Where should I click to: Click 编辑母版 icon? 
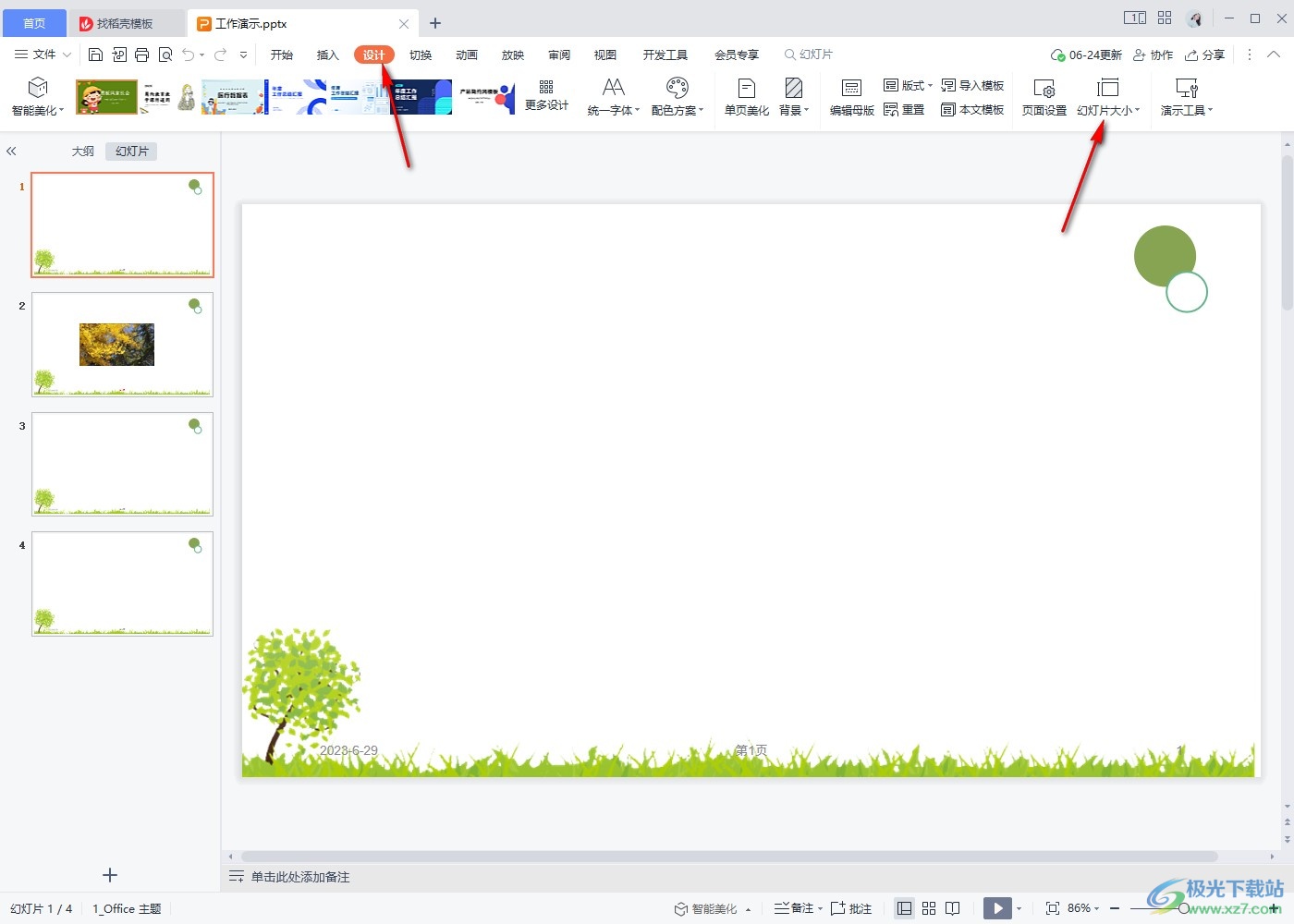click(x=851, y=88)
